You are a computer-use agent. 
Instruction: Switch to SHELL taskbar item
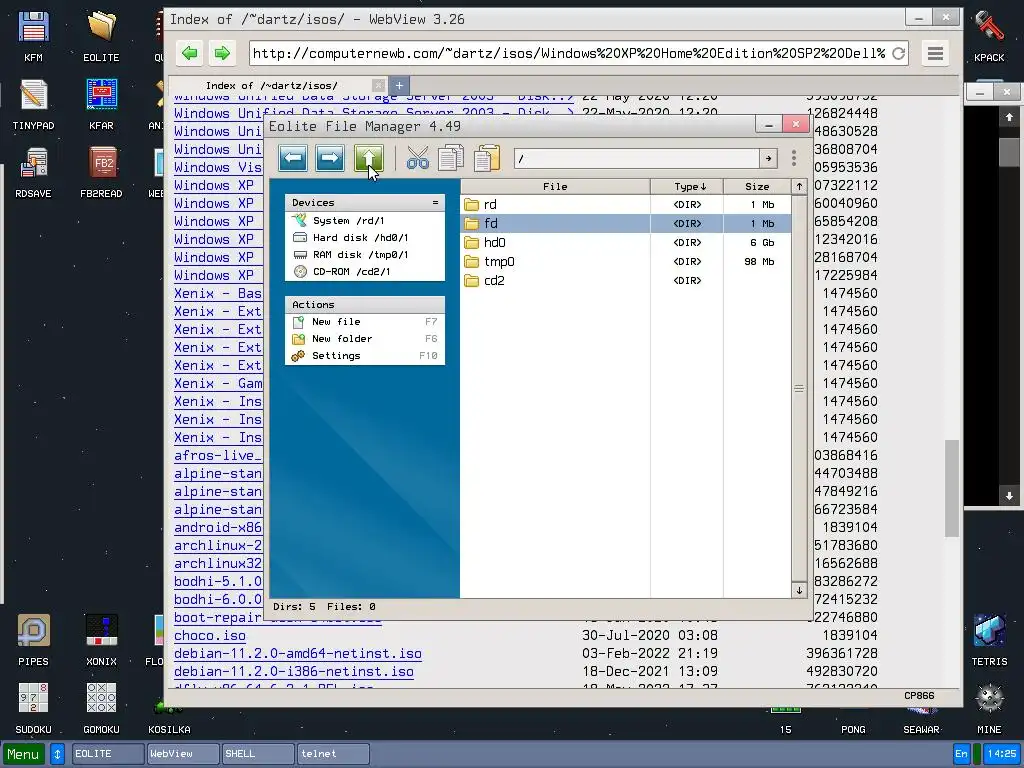258,754
